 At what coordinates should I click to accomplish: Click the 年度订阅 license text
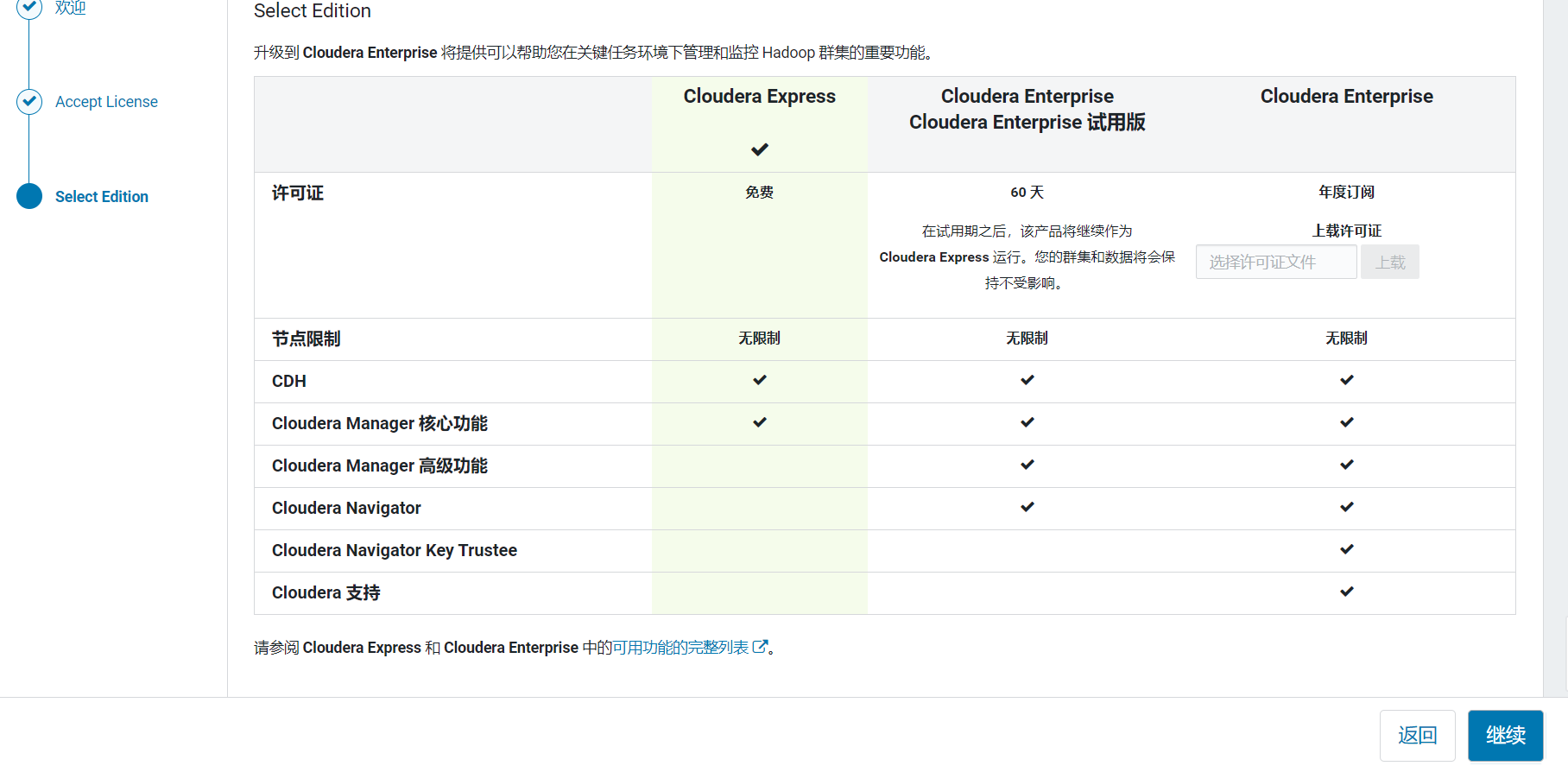1346,192
